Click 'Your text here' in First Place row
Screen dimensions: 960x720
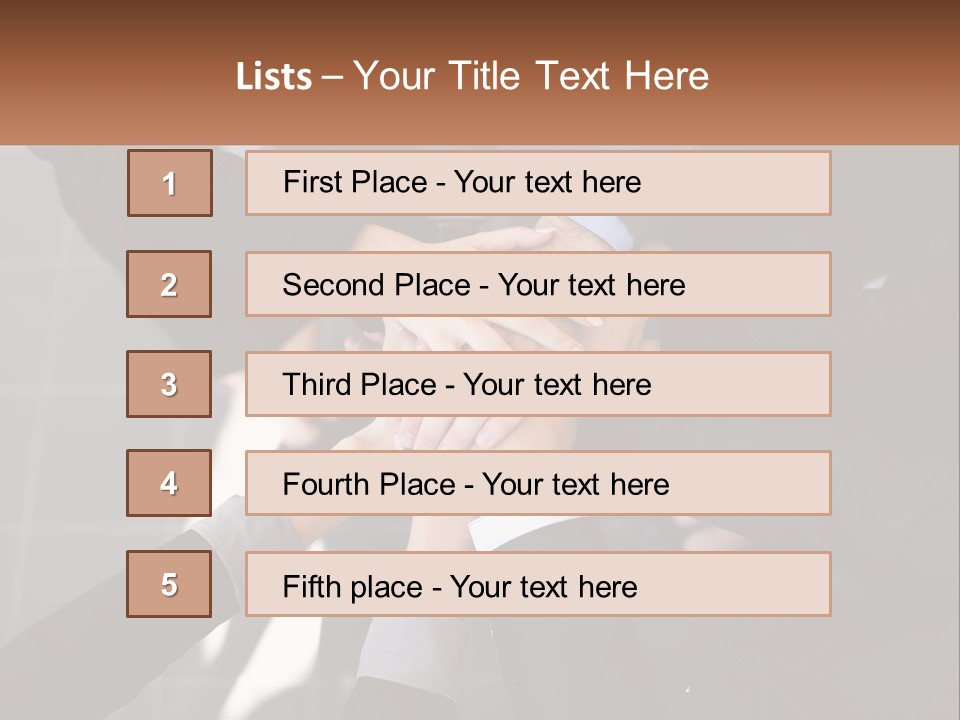[547, 182]
